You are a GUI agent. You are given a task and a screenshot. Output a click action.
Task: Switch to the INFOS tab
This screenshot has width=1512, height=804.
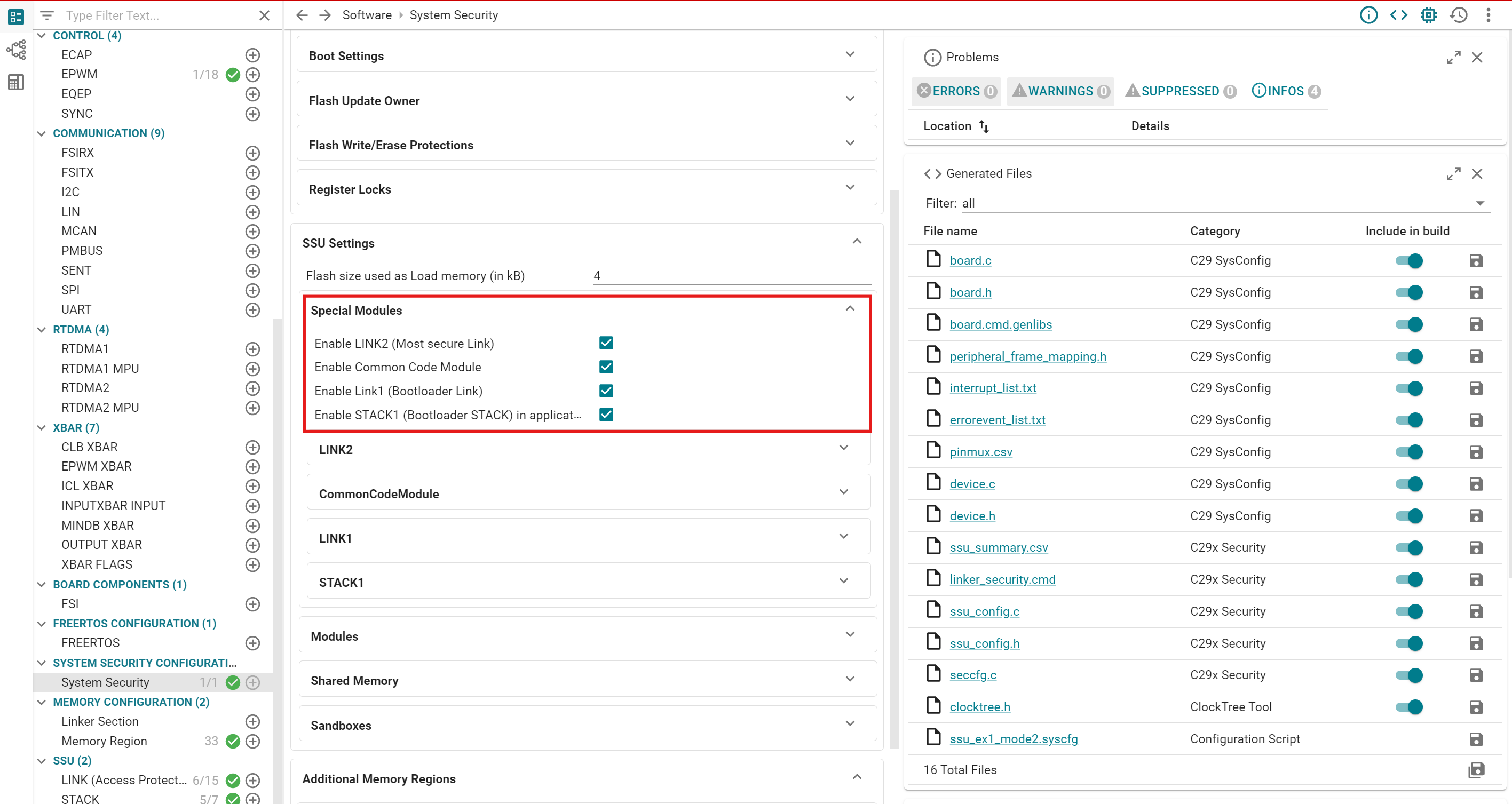(x=1285, y=91)
